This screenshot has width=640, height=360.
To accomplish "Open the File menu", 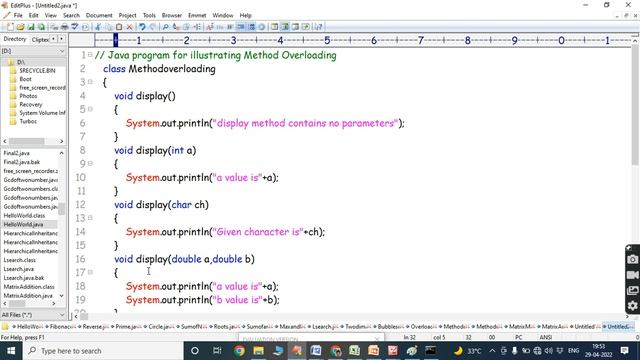I will click(18, 15).
